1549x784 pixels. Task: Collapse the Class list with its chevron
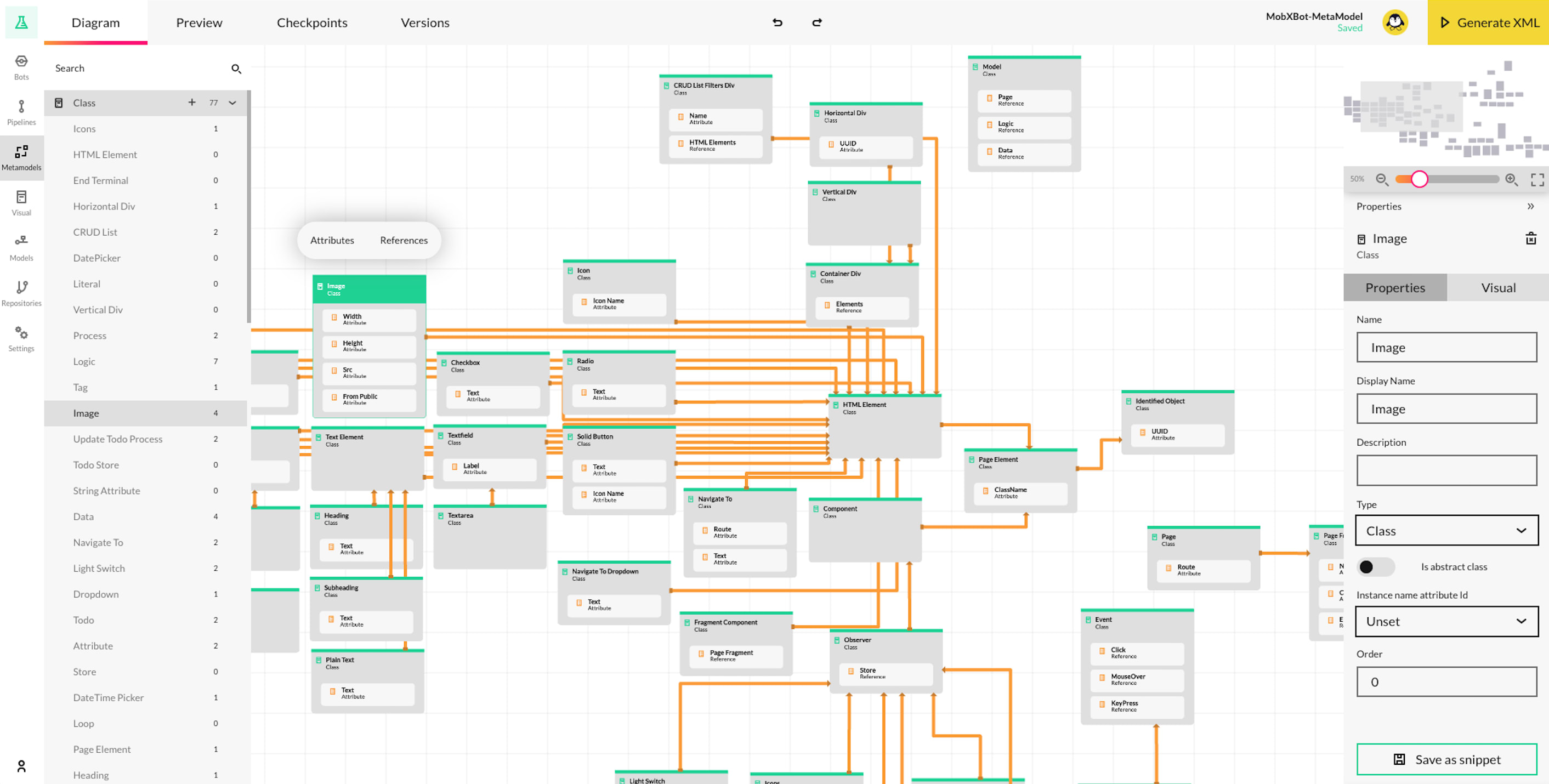pyautogui.click(x=232, y=103)
